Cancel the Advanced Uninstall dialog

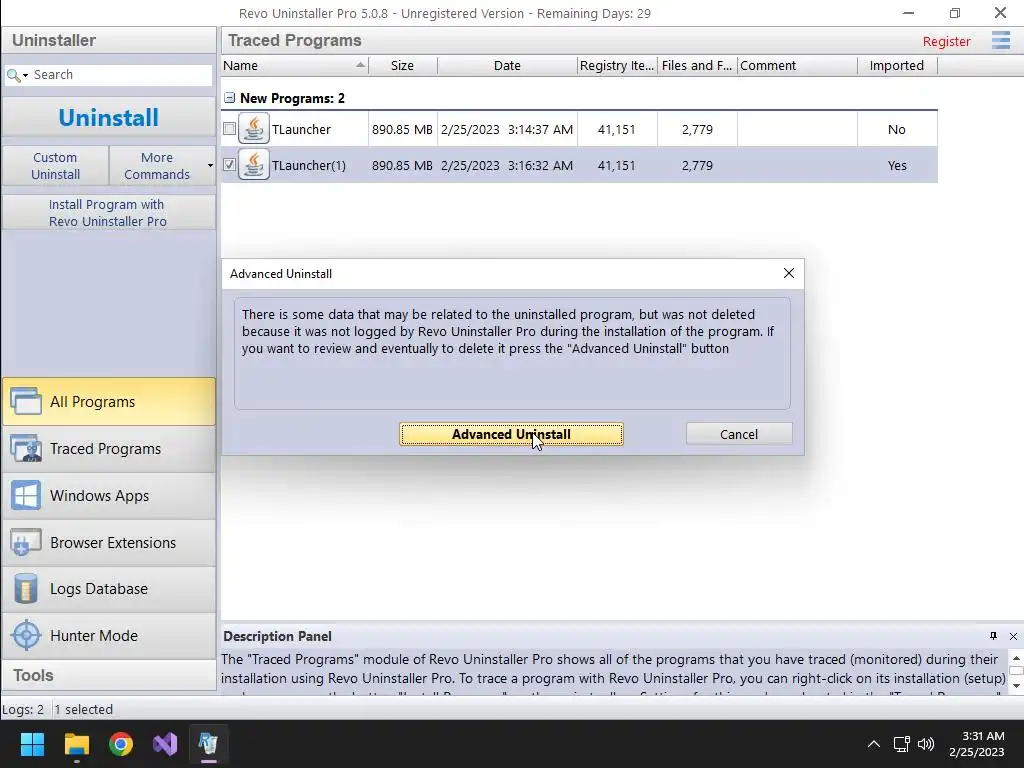click(739, 434)
